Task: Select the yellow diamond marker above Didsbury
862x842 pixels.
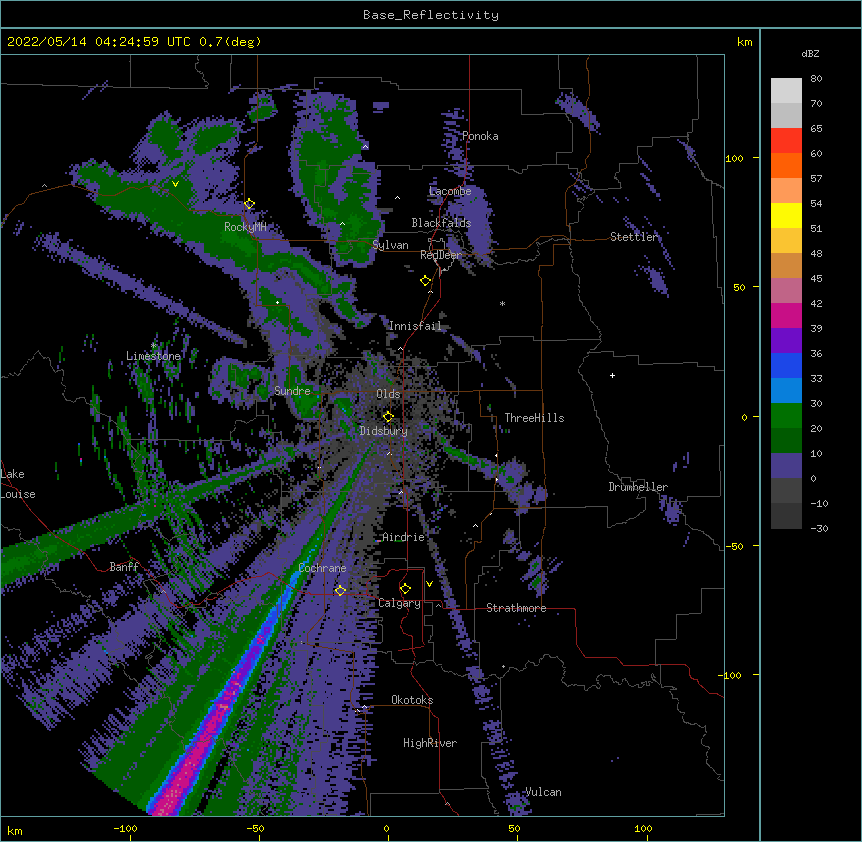Action: pyautogui.click(x=388, y=417)
